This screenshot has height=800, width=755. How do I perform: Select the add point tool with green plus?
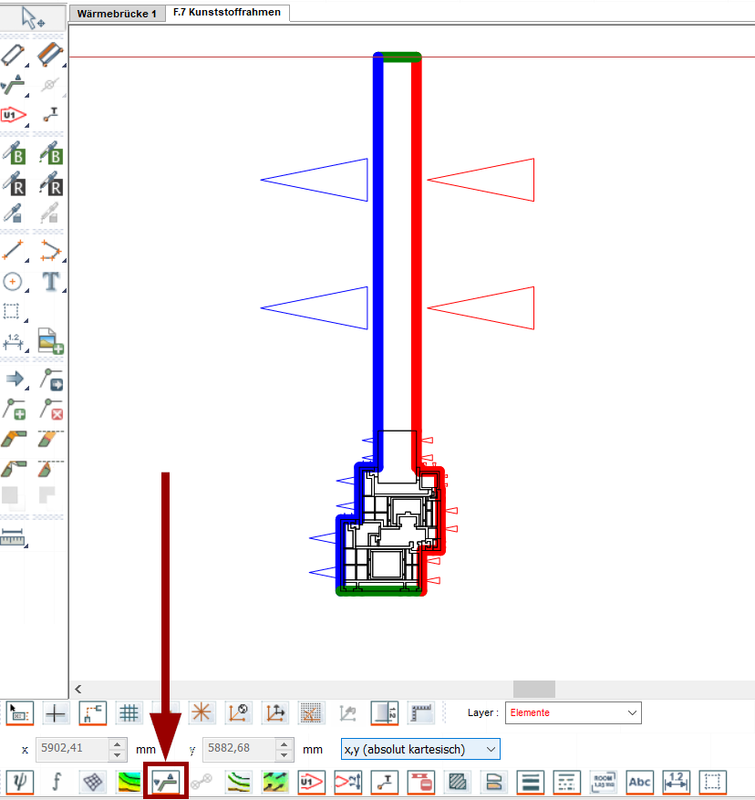tap(14, 408)
